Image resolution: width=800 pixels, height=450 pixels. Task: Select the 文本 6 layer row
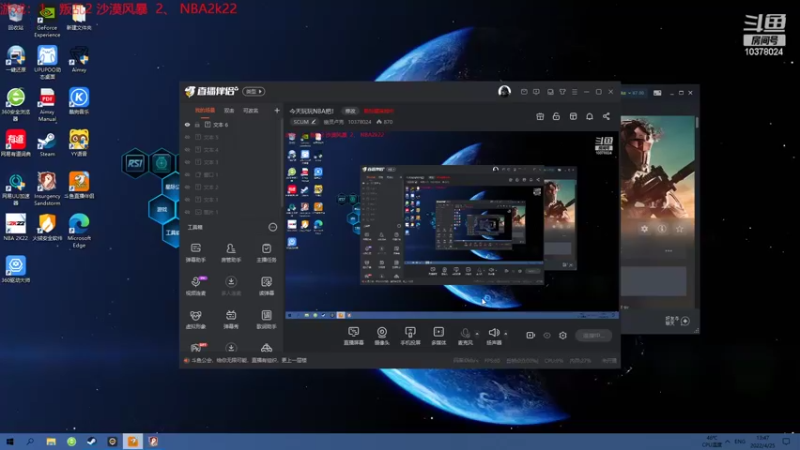click(x=232, y=124)
